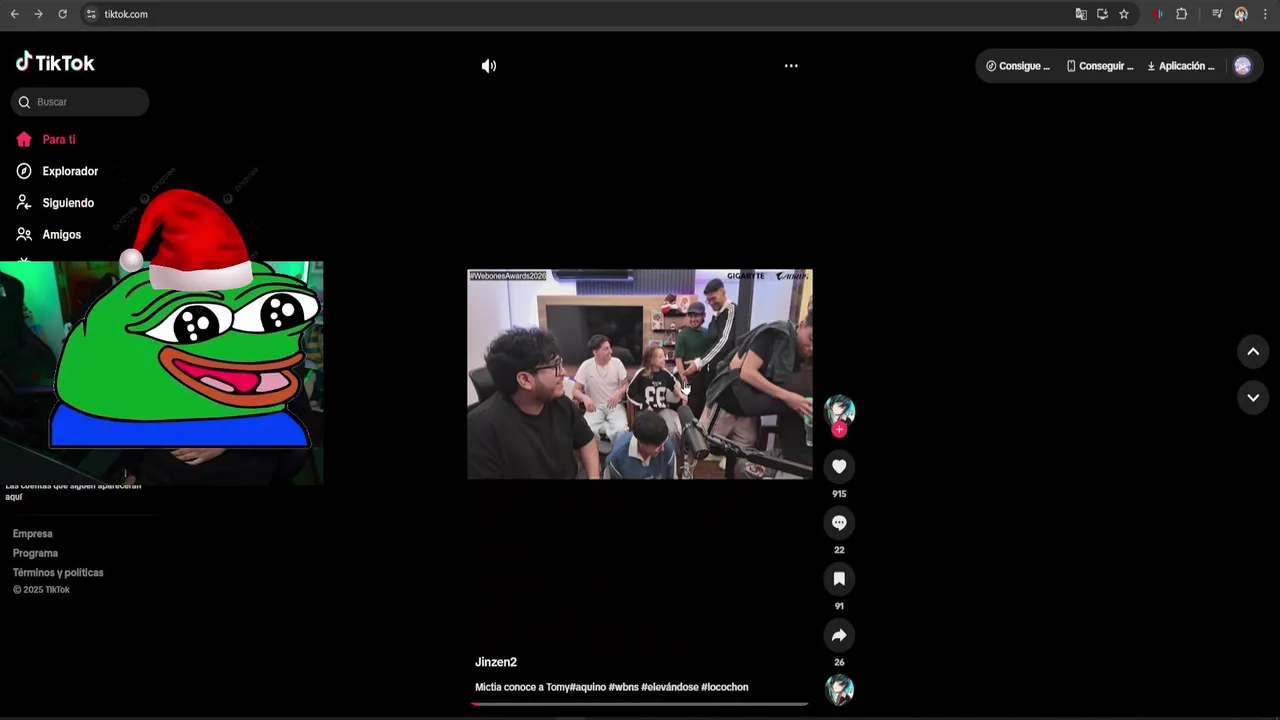Viewport: 1280px width, 720px height.
Task: Bookmark this page with star icon
Action: [1124, 14]
